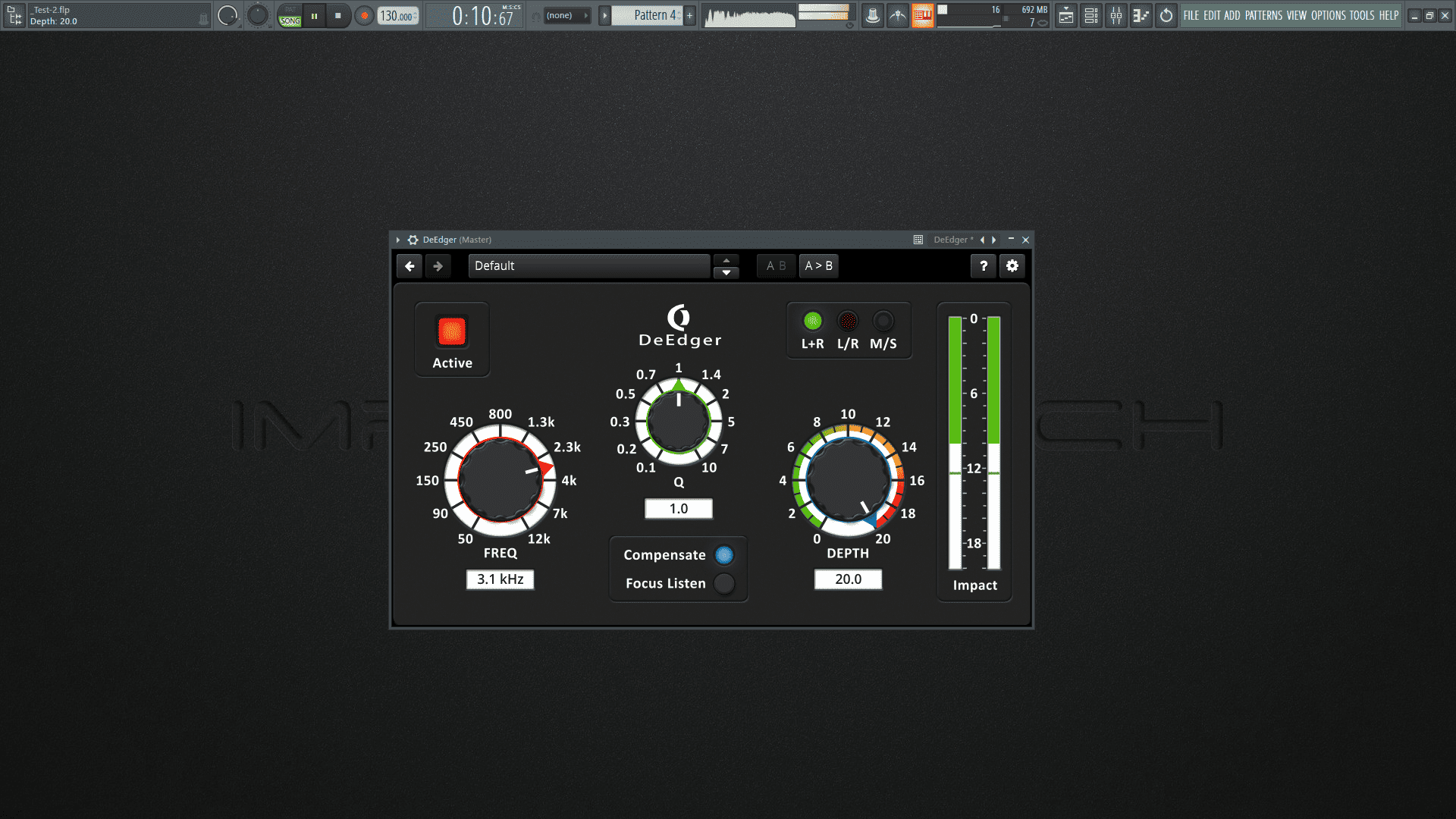The image size is (1456, 819).
Task: Open the Mixer window icon
Action: tap(1116, 15)
